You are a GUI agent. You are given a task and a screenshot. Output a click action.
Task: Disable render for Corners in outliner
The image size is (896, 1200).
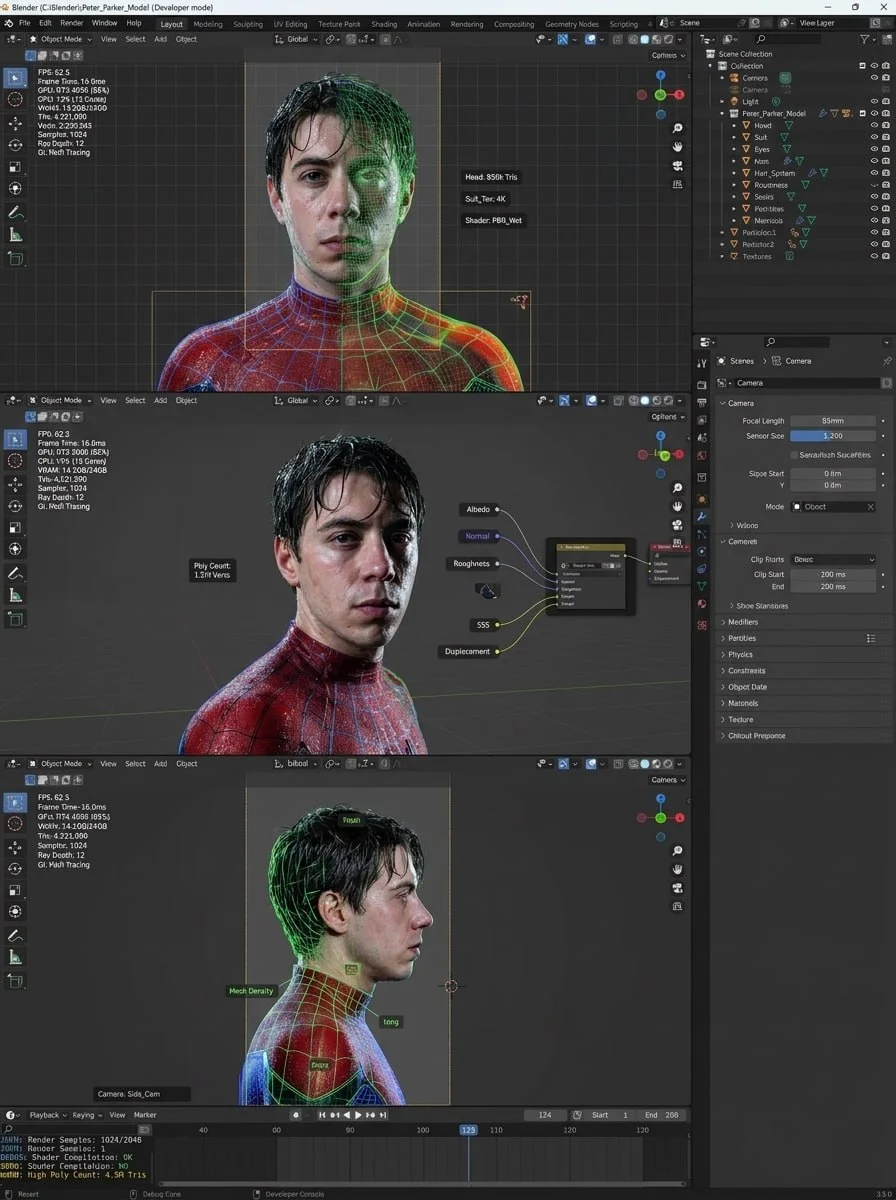pyautogui.click(x=886, y=77)
